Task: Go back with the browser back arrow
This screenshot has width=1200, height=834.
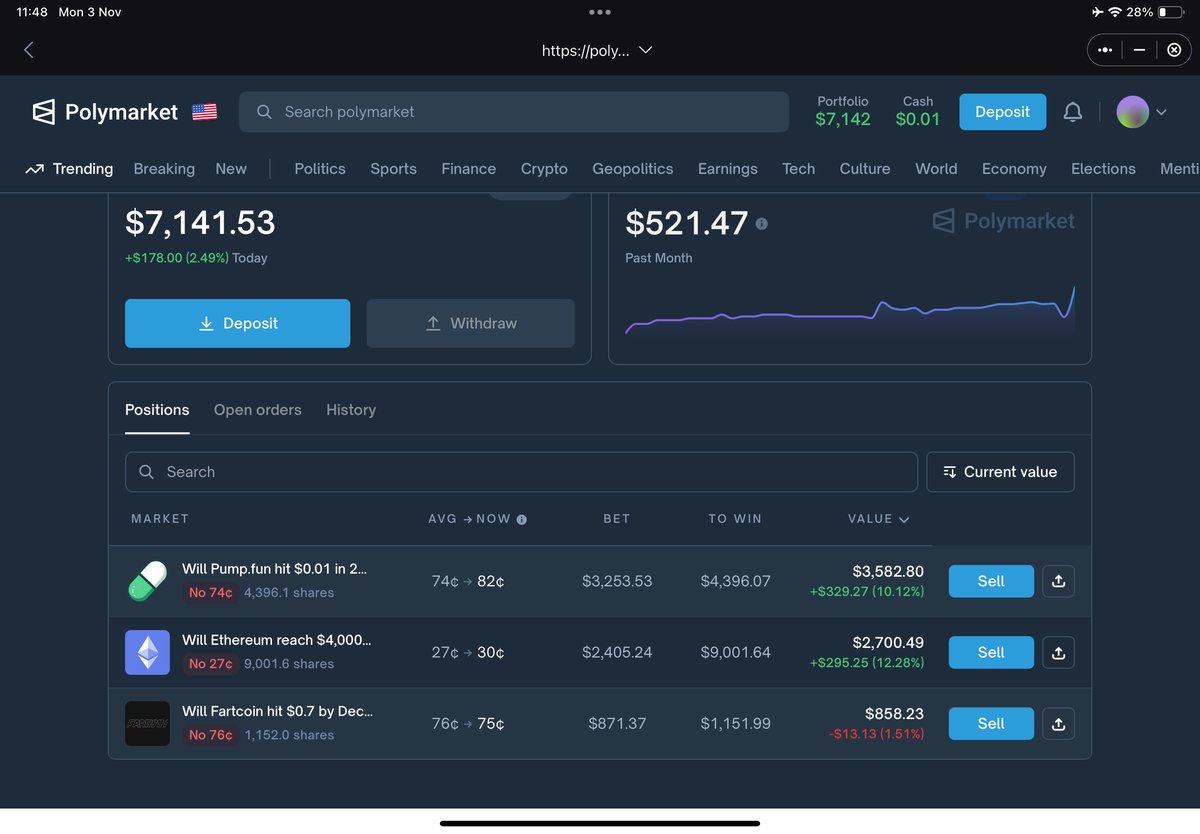Action: tap(28, 50)
